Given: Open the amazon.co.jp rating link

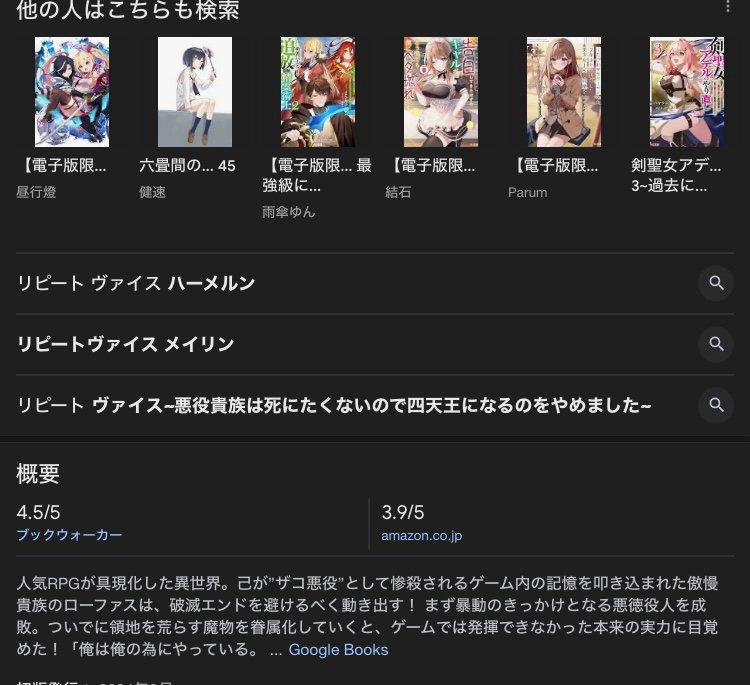Looking at the screenshot, I should tap(421, 535).
